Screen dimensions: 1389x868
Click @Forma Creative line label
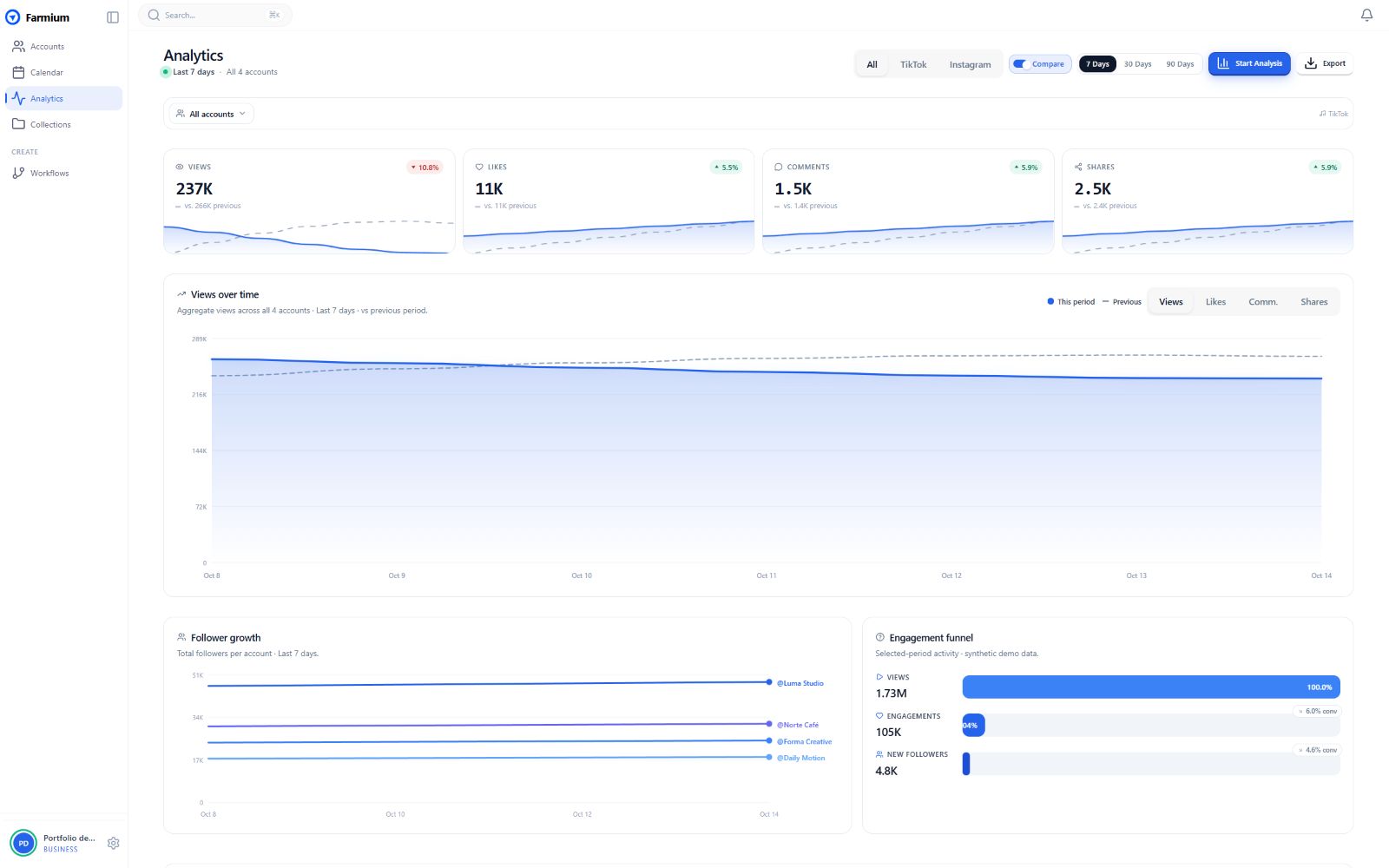(804, 741)
